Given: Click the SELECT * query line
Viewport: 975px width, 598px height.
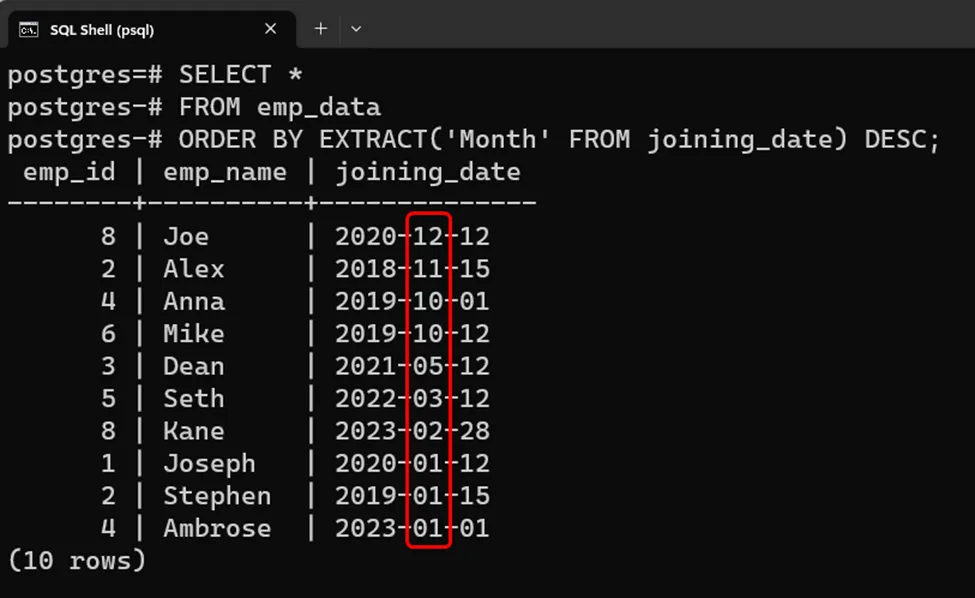Looking at the screenshot, I should (240, 75).
